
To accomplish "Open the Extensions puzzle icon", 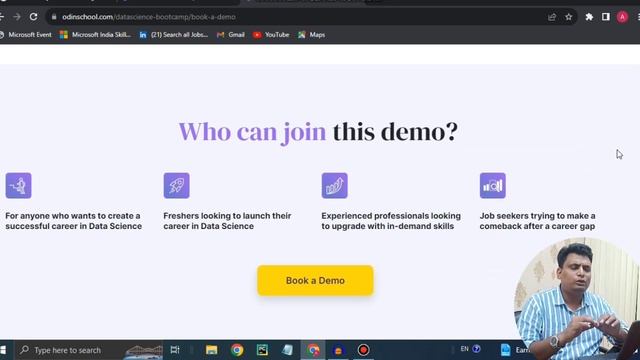I will click(x=589, y=17).
